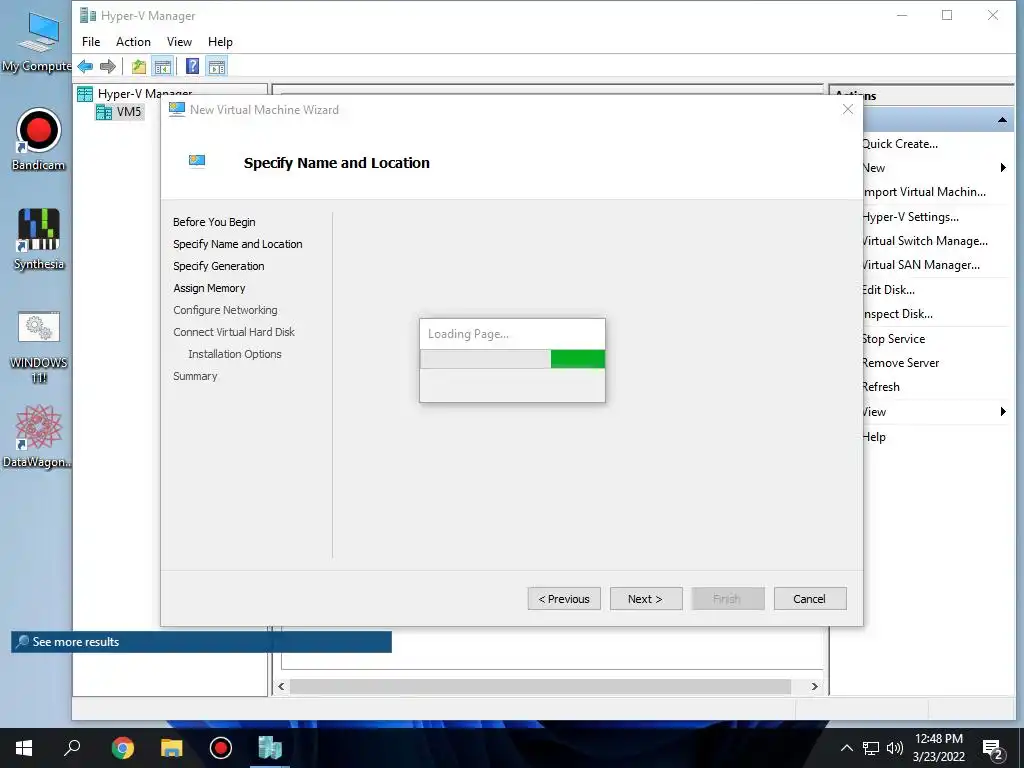The width and height of the screenshot is (1024, 768).
Task: Open Virtual Switch Manager action
Action: pos(925,241)
